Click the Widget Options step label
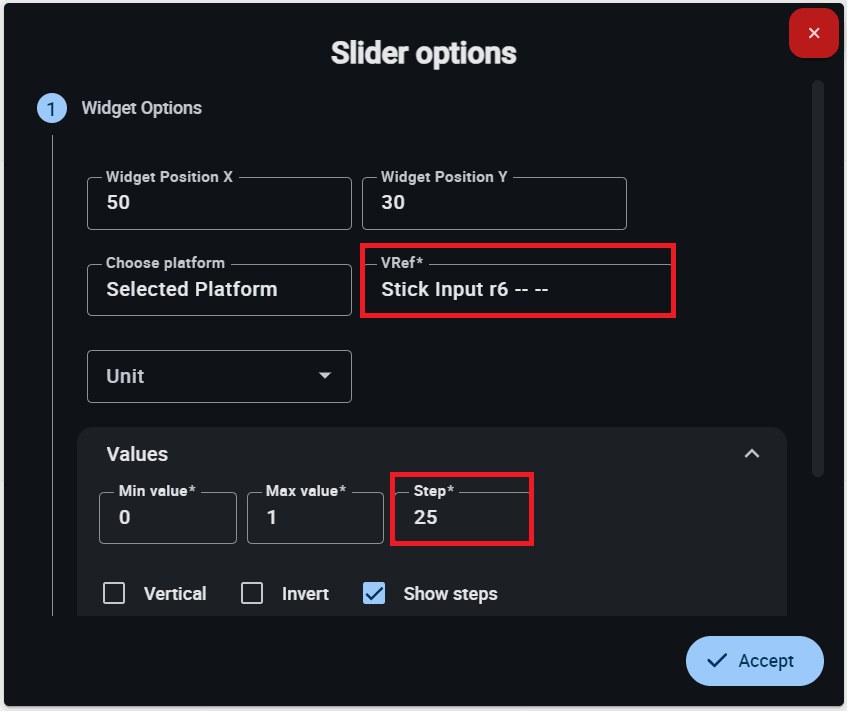847x711 pixels. click(x=141, y=108)
